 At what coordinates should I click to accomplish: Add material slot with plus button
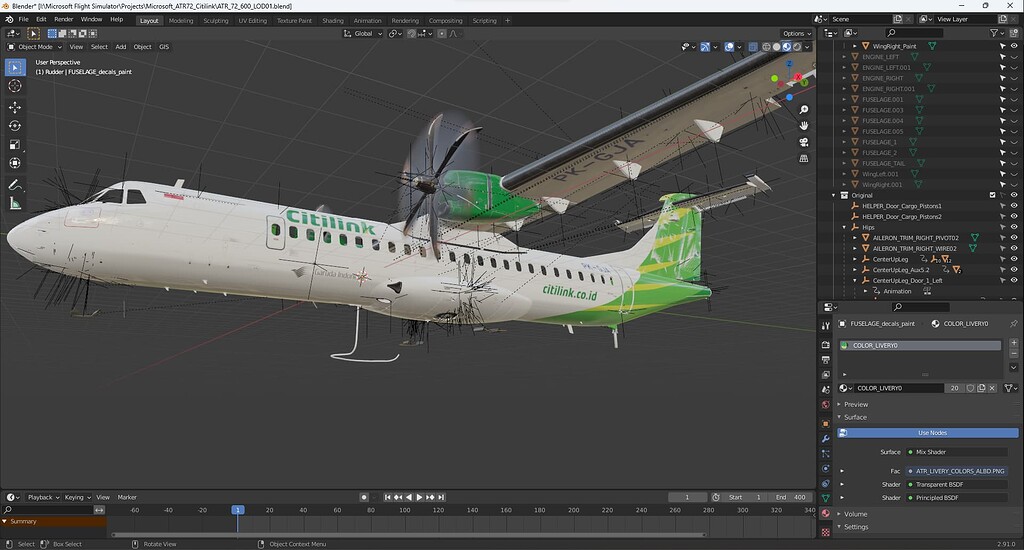pyautogui.click(x=1014, y=343)
